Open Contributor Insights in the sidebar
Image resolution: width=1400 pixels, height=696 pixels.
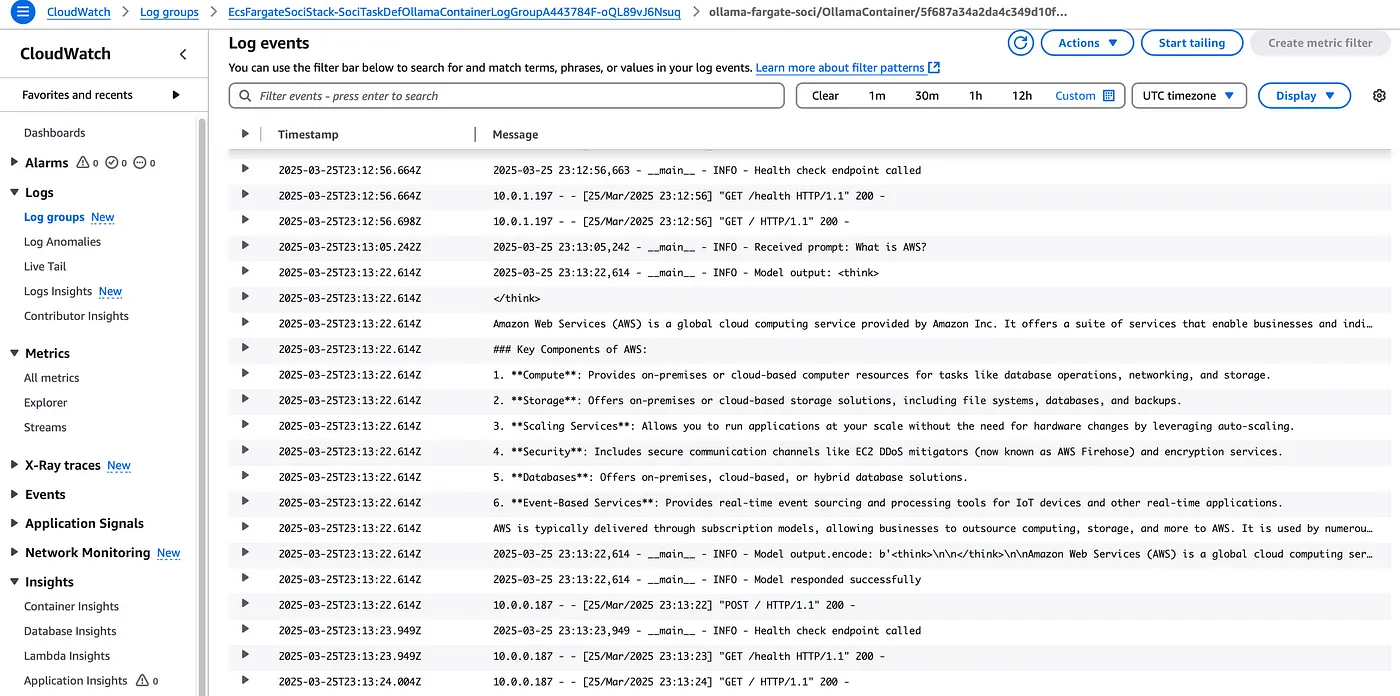point(76,316)
